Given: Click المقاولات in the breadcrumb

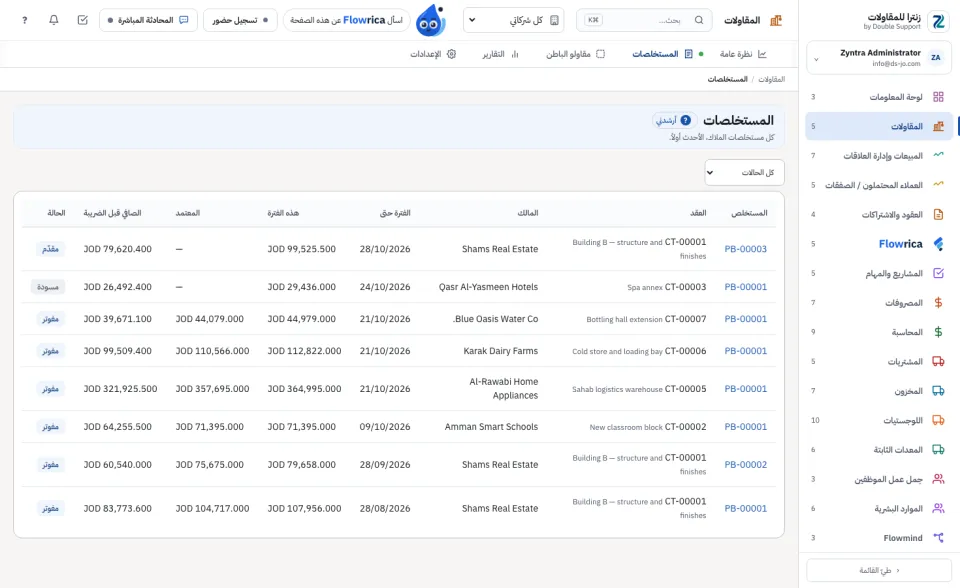Looking at the screenshot, I should 771,79.
